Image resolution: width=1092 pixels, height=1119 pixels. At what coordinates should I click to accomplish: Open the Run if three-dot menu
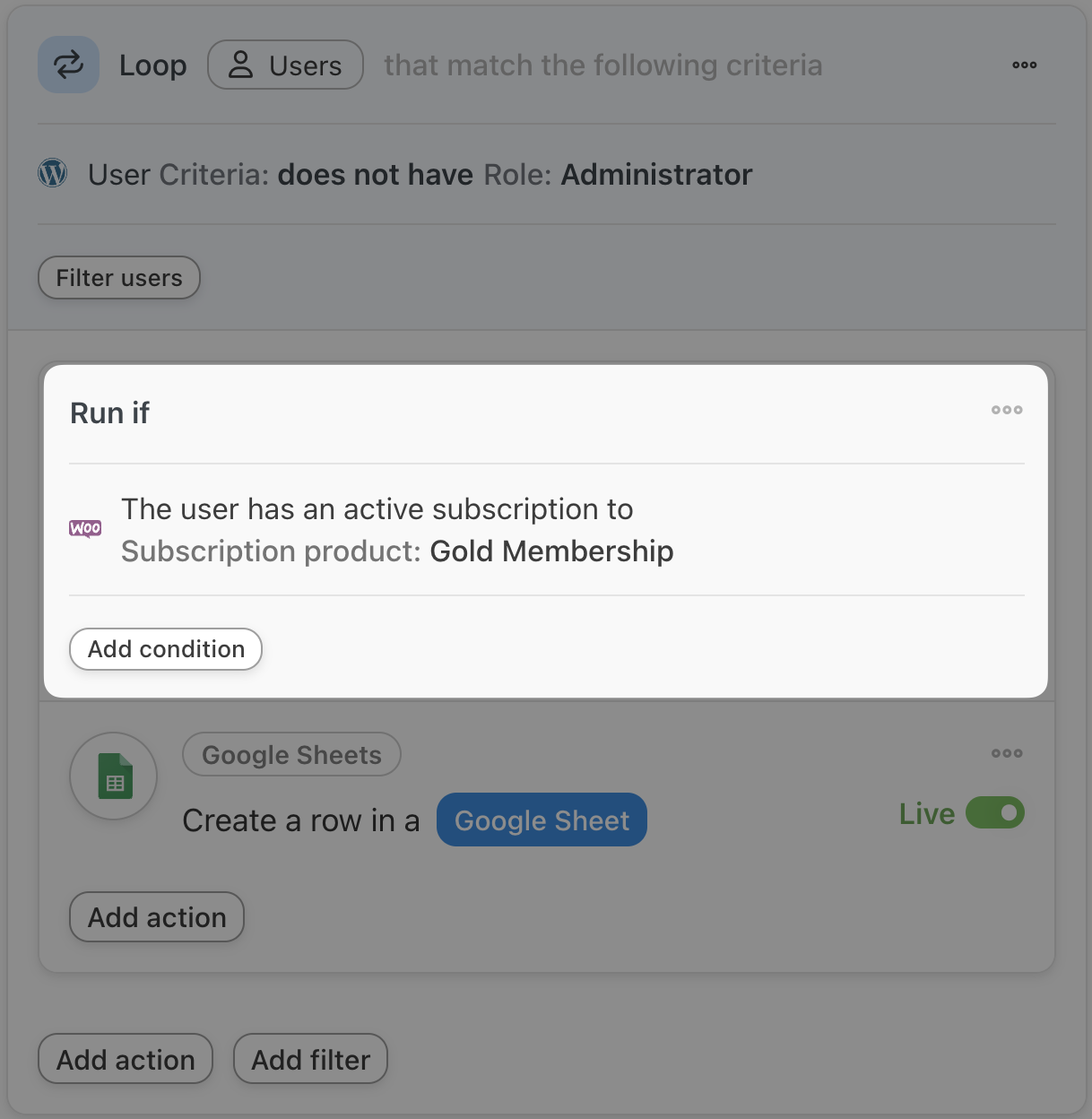pos(1006,410)
